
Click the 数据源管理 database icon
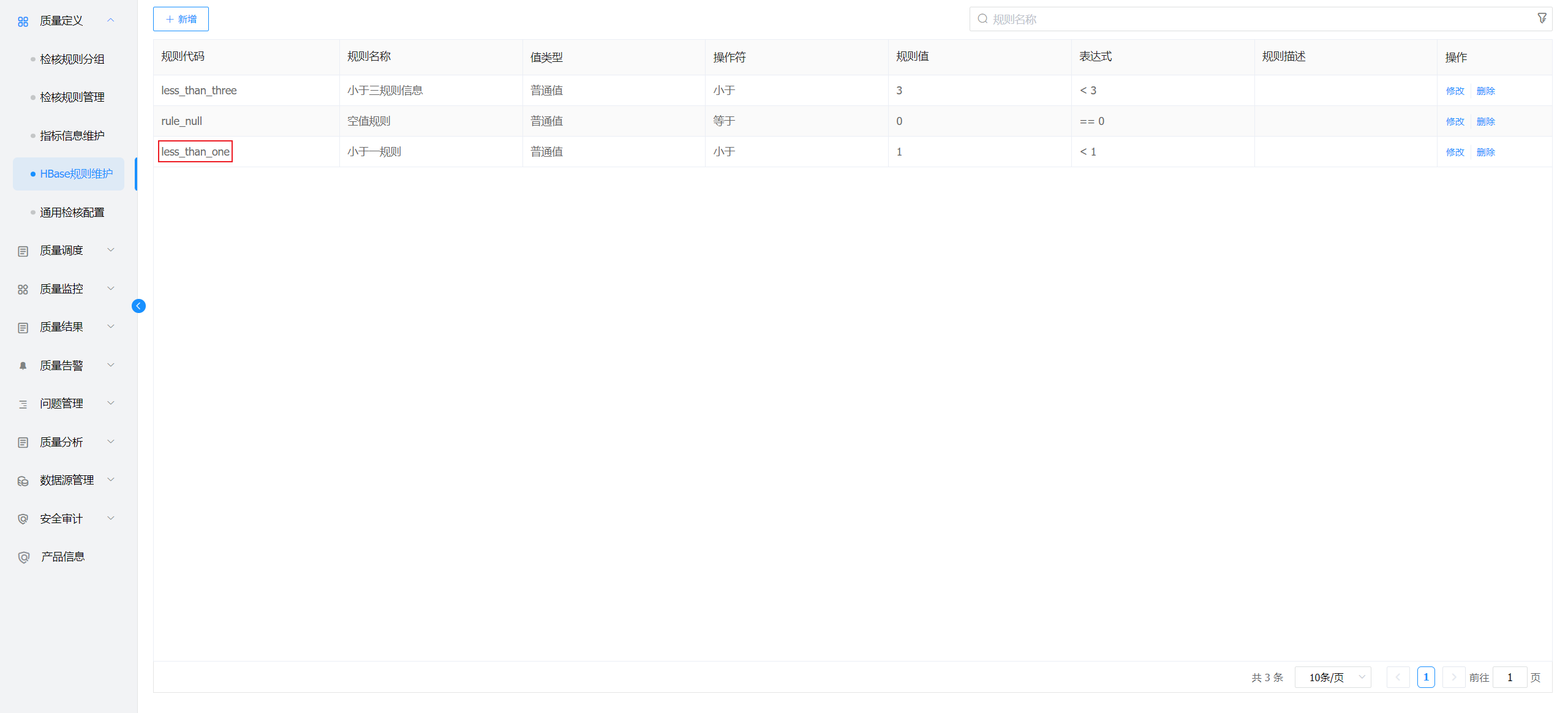click(x=23, y=481)
